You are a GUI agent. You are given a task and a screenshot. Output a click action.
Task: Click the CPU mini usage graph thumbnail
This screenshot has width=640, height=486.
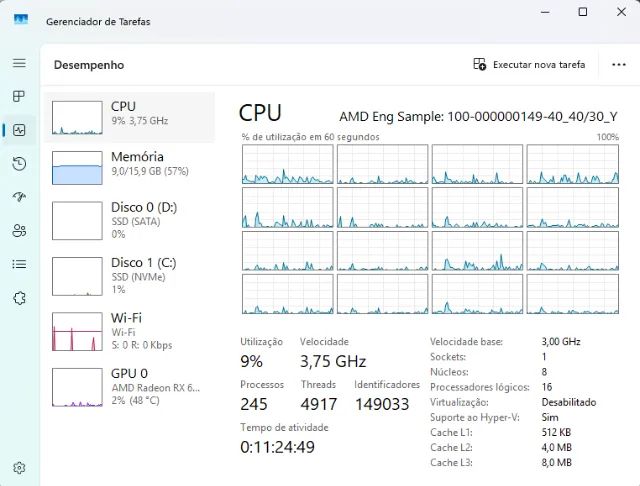tap(77, 118)
